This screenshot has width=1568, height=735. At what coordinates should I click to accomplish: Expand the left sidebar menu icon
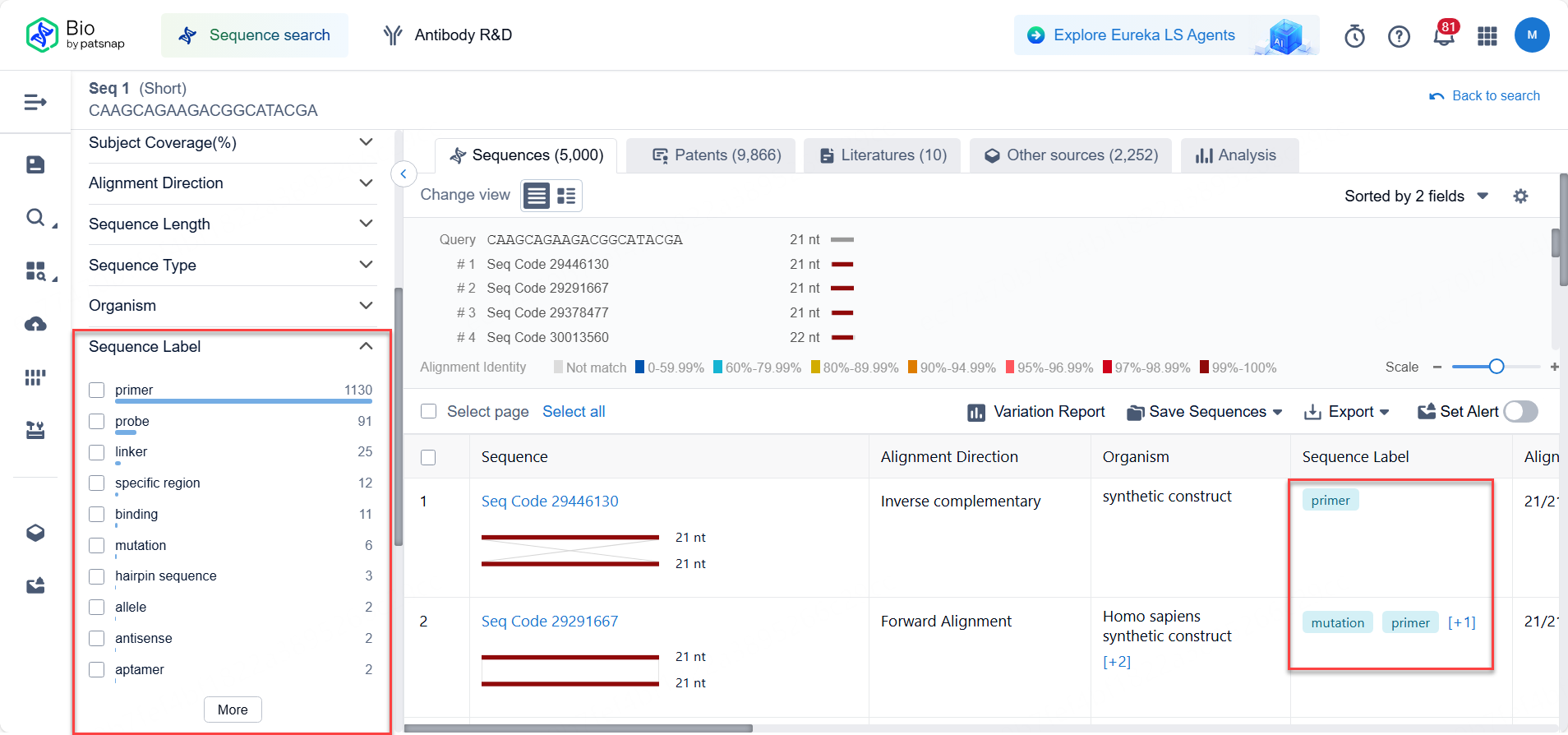pos(35,102)
